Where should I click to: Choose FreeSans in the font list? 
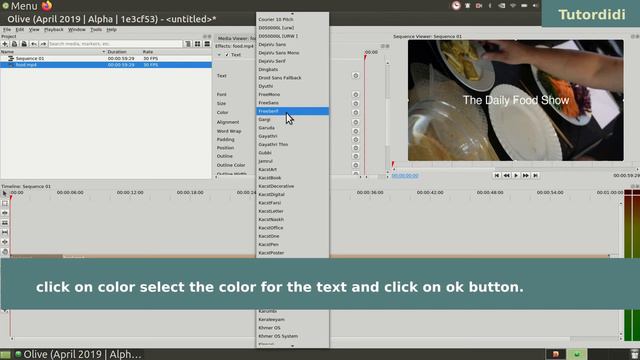pos(292,103)
